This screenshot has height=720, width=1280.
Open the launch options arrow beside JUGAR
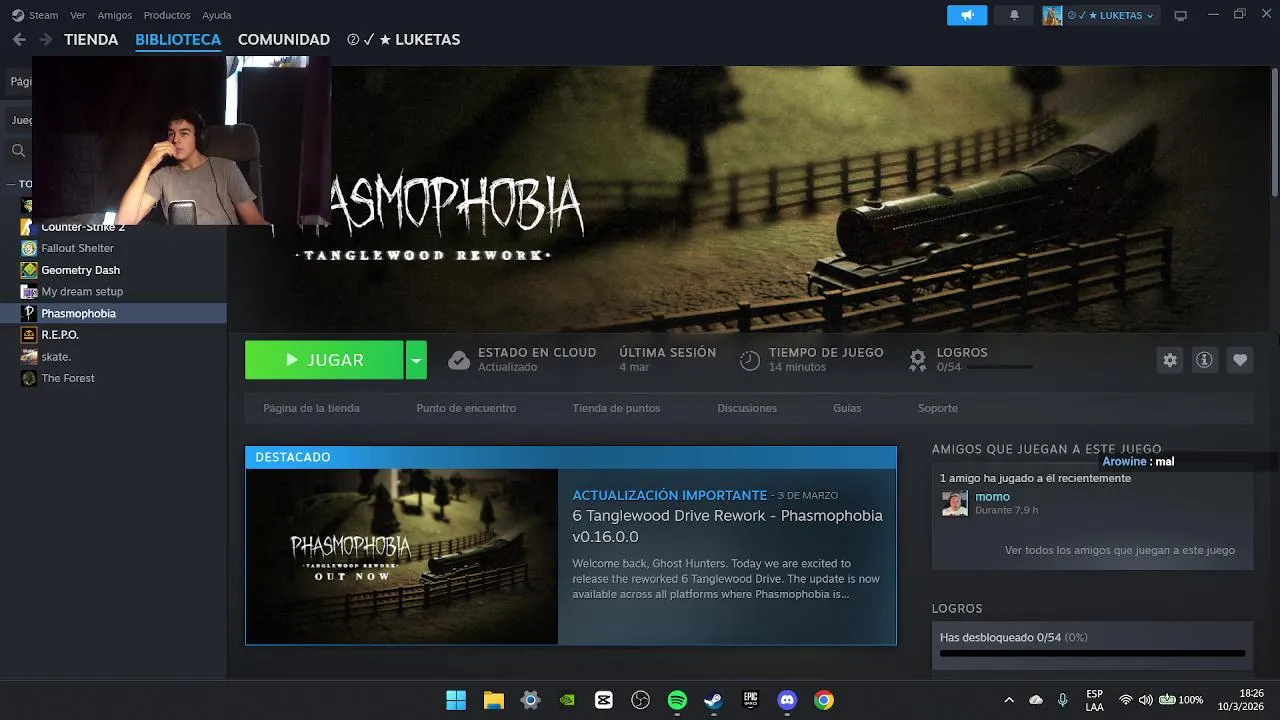point(416,360)
